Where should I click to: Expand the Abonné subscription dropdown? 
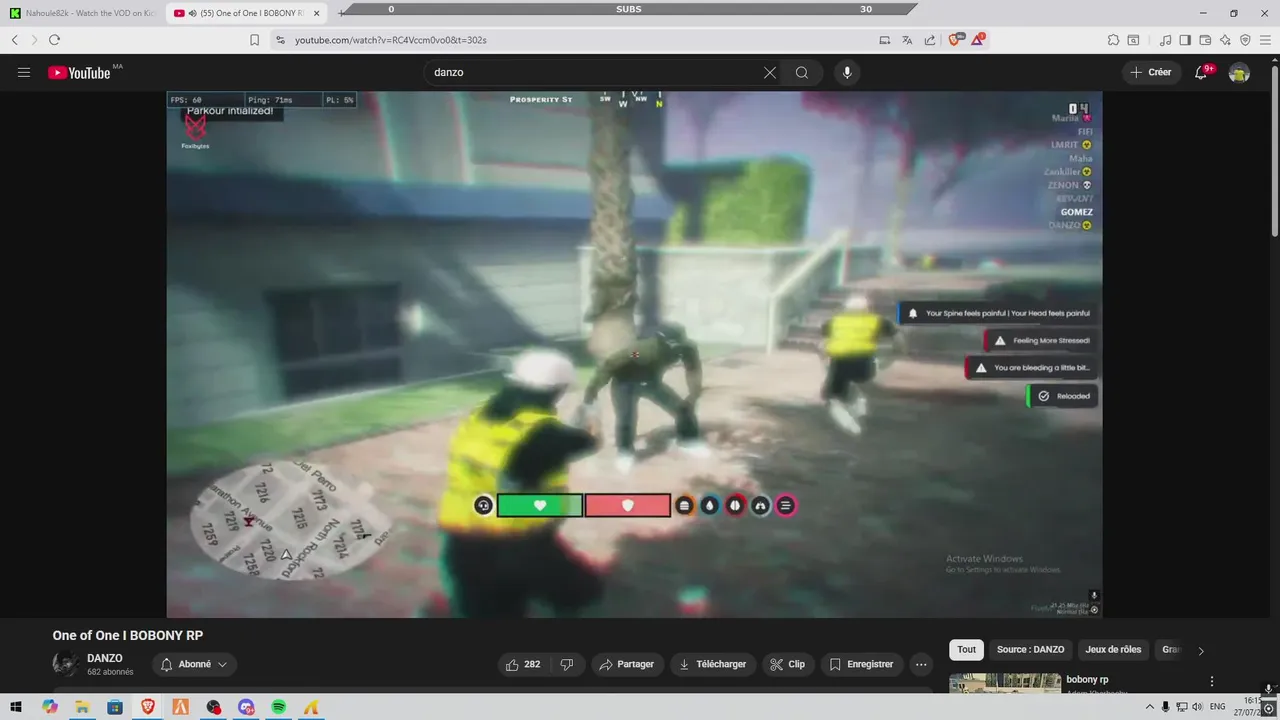click(x=194, y=664)
